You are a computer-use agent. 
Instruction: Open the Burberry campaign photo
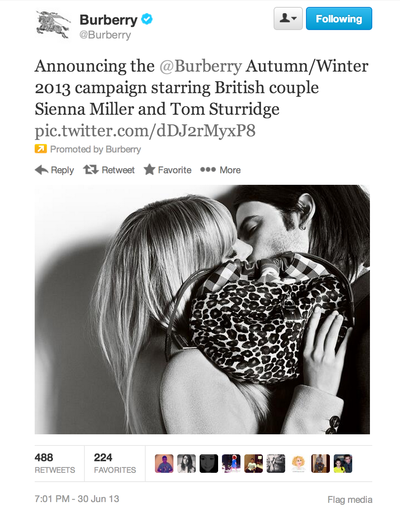click(x=202, y=309)
